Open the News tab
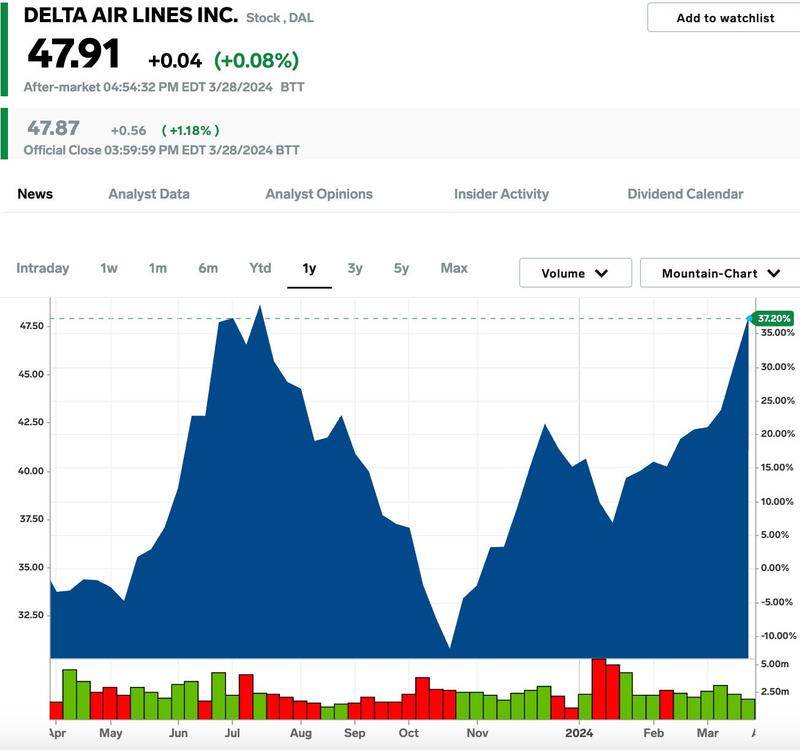Screen dimensions: 800x750 35,194
